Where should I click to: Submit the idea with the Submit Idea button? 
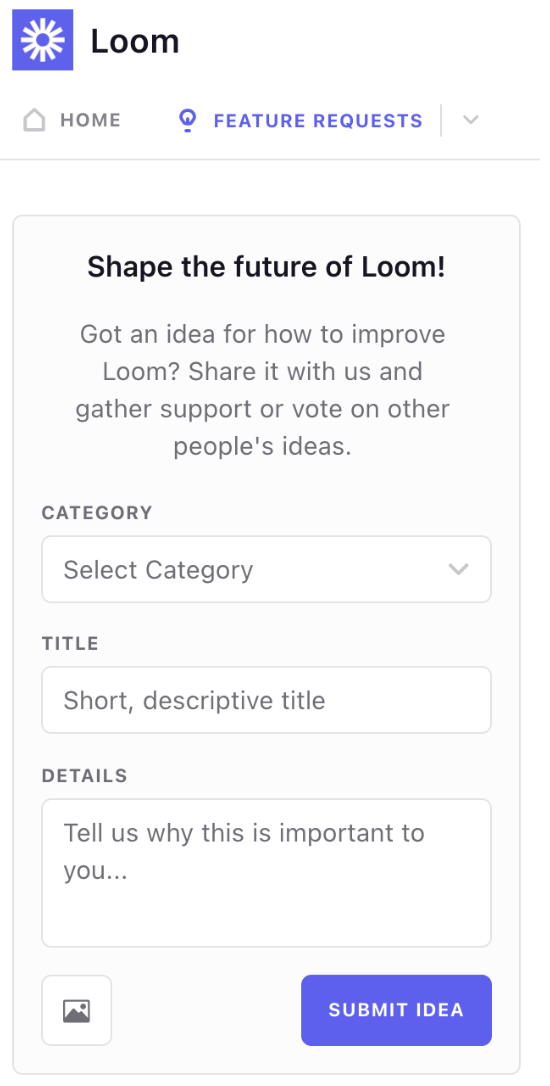click(x=396, y=1010)
